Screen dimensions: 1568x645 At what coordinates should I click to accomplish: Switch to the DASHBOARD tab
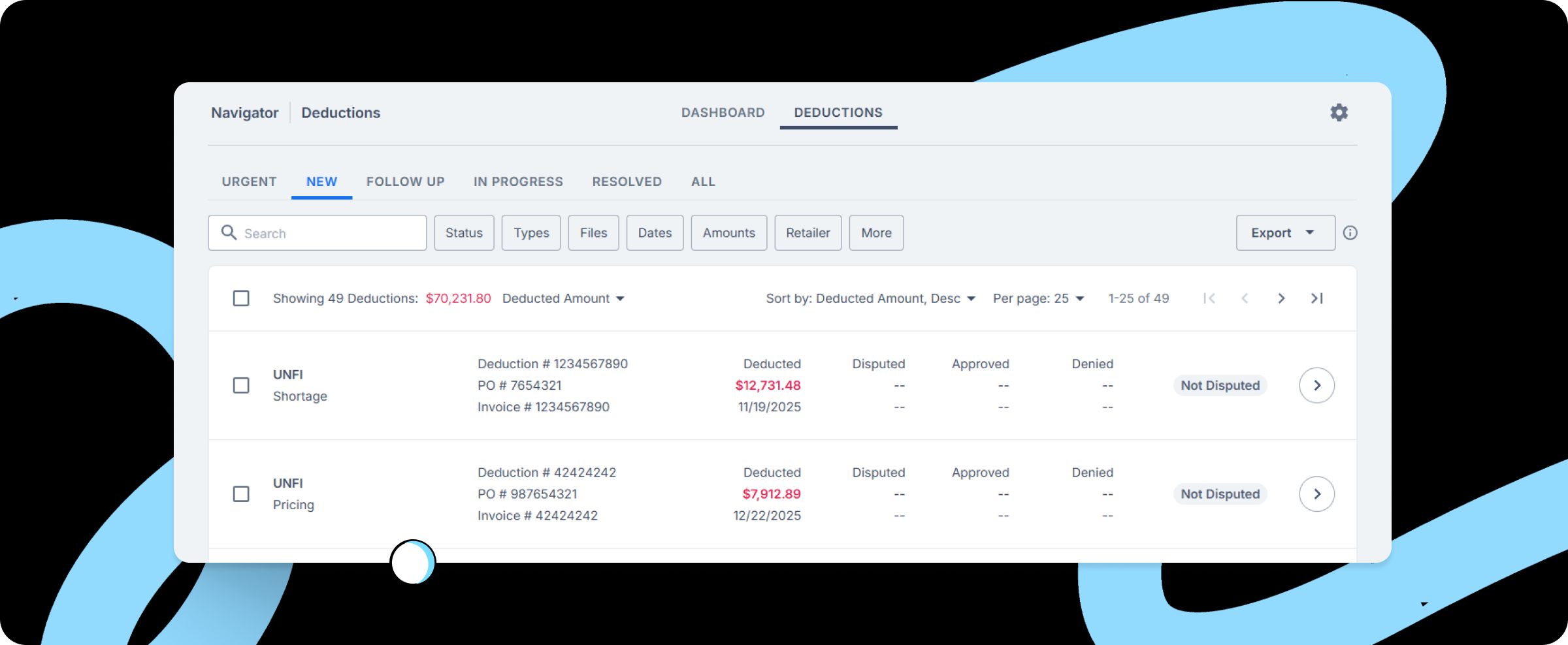(x=723, y=112)
